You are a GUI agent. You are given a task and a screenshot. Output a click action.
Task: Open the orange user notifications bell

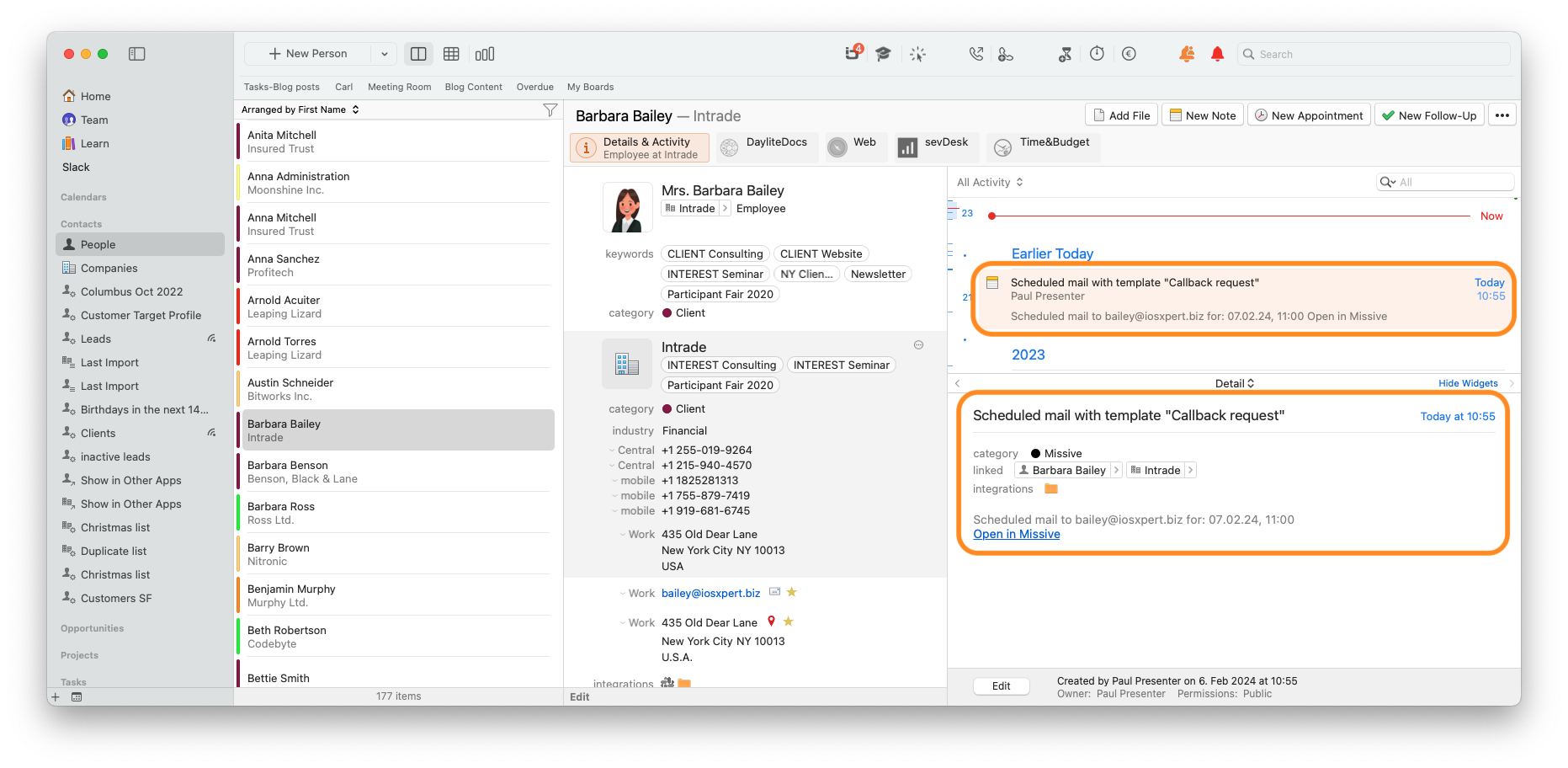(x=1187, y=54)
